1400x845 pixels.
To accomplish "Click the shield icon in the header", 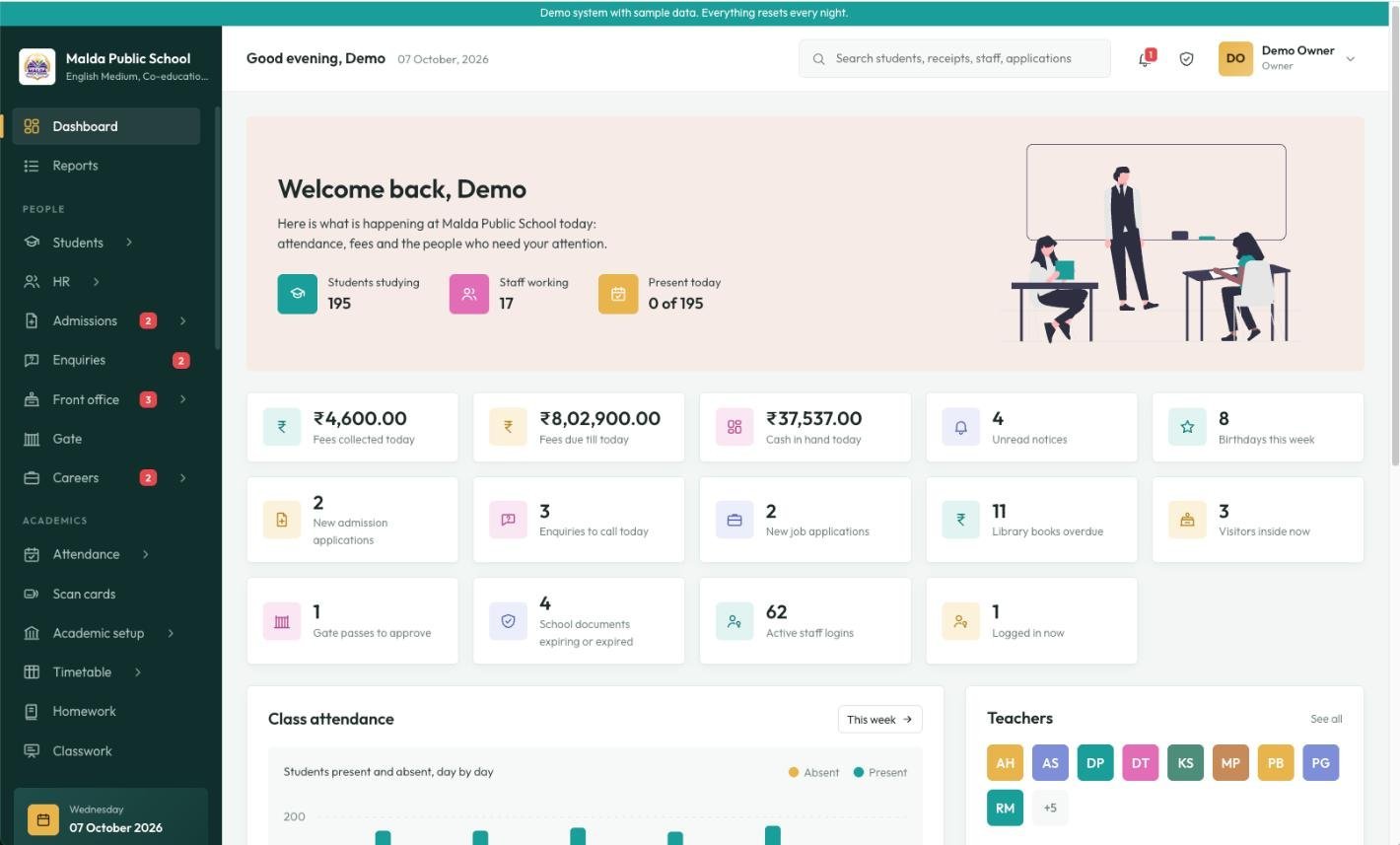I will coord(1186,59).
